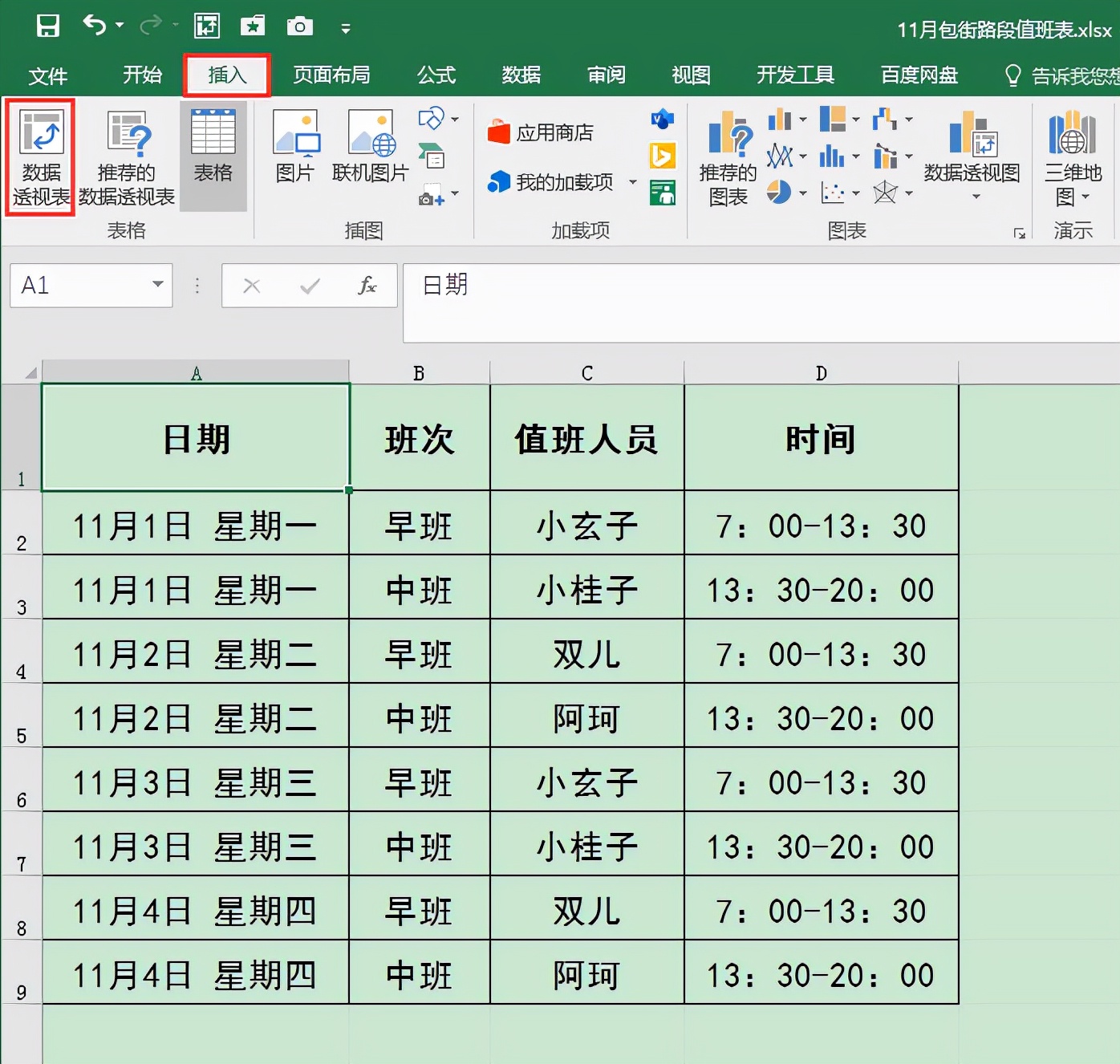Open the recommended charts (推荐的图表) icon
This screenshot has width=1120, height=1064.
coord(728,156)
